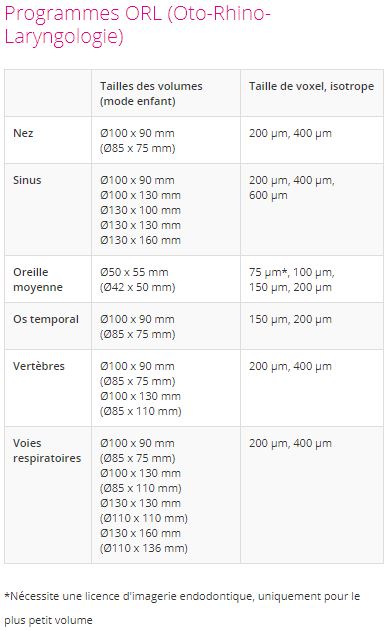Select the Ø50 x 55 mm volume entry
Screen dimensions: 389x631
(x=134, y=272)
